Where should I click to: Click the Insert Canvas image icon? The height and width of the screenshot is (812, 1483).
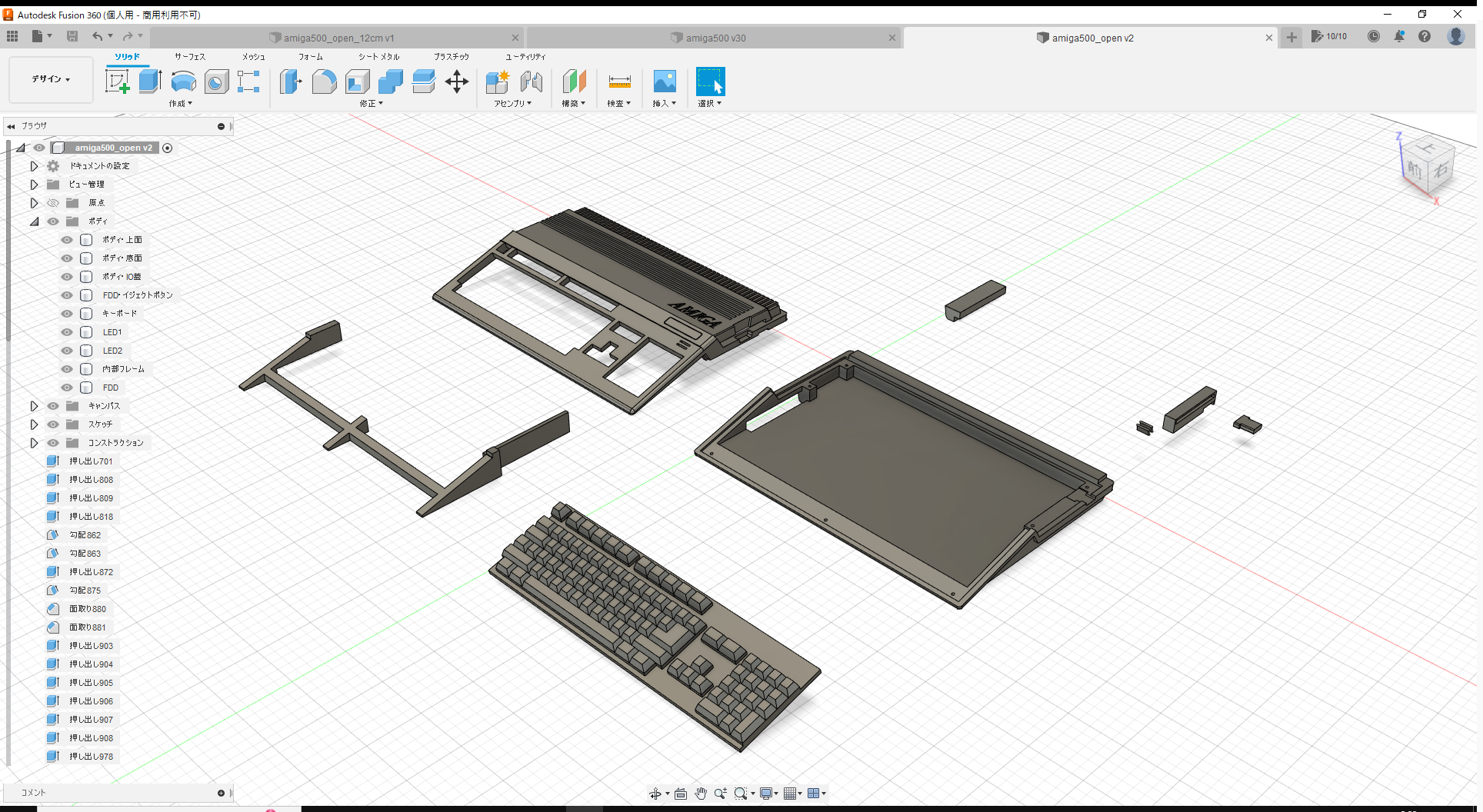[664, 82]
